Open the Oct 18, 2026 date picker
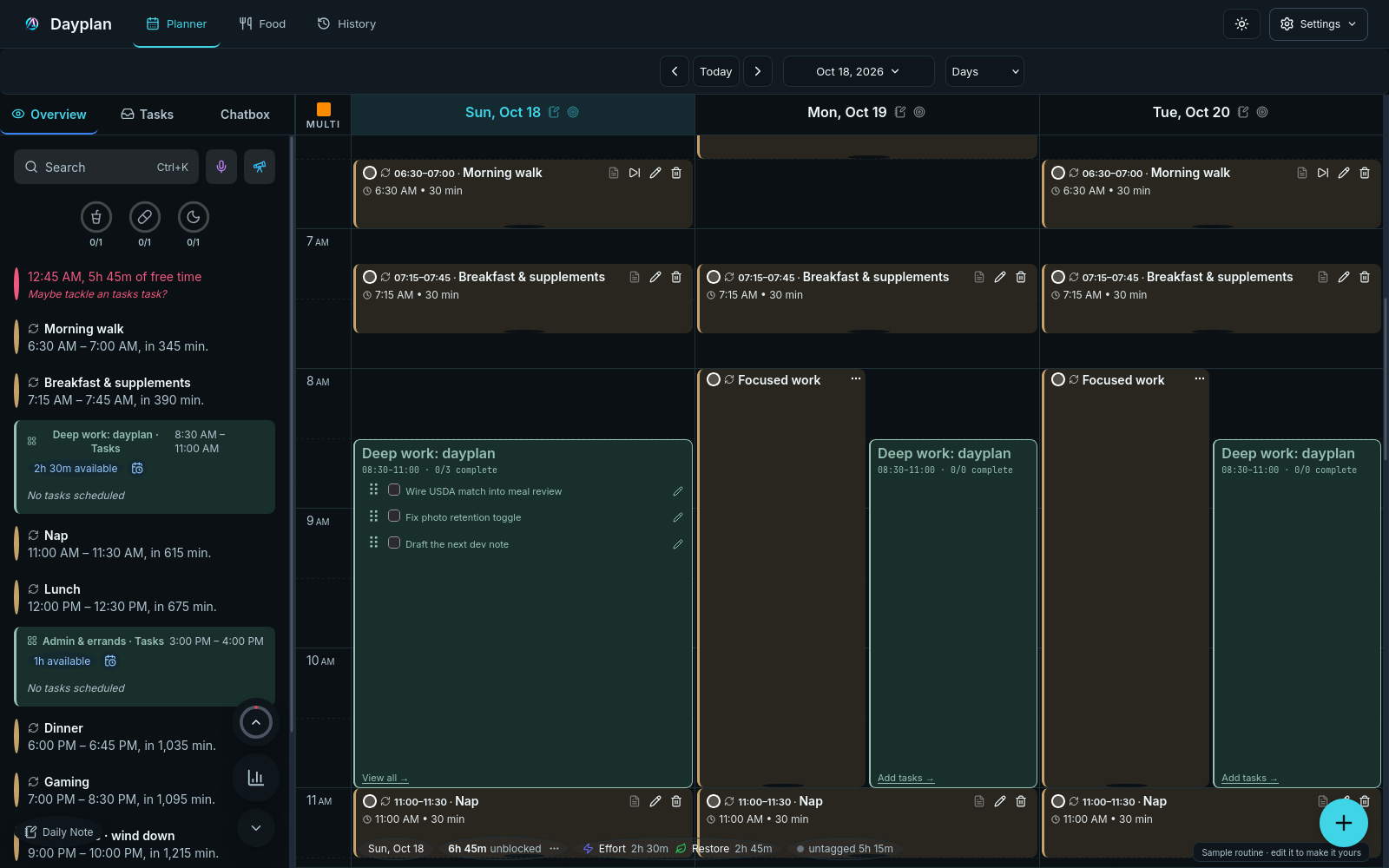The height and width of the screenshot is (868, 1389). pyautogui.click(x=859, y=71)
